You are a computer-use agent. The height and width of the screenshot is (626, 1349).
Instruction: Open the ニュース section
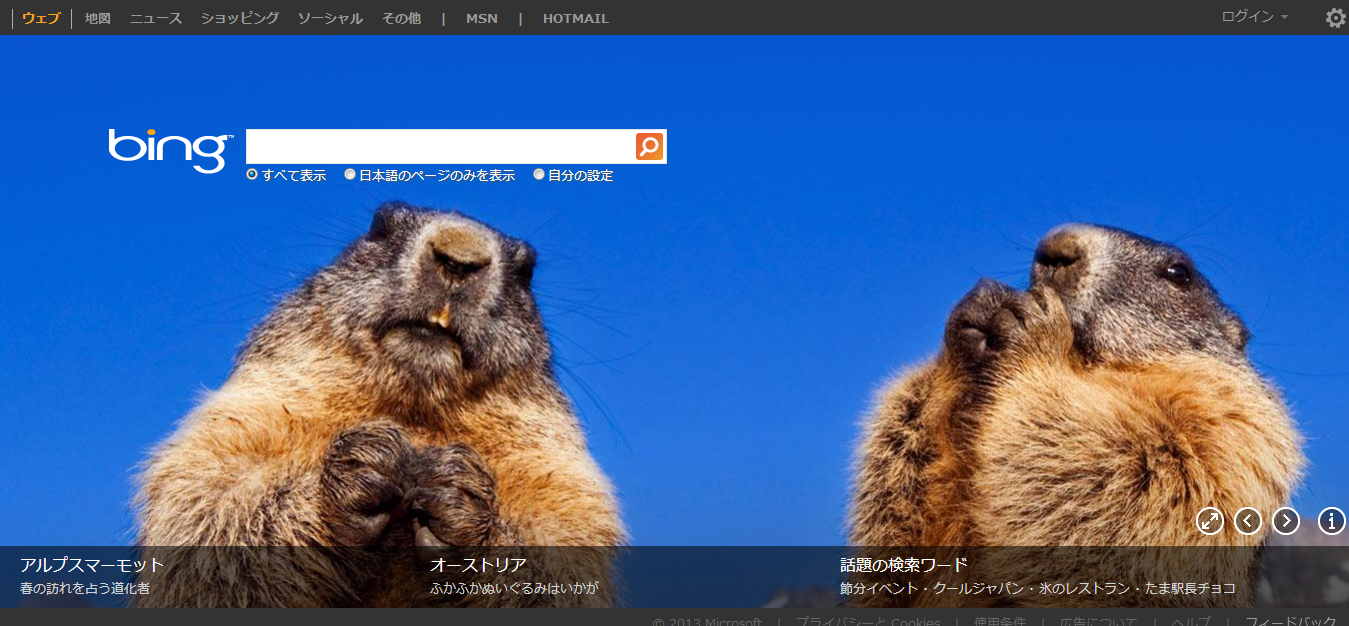(156, 18)
